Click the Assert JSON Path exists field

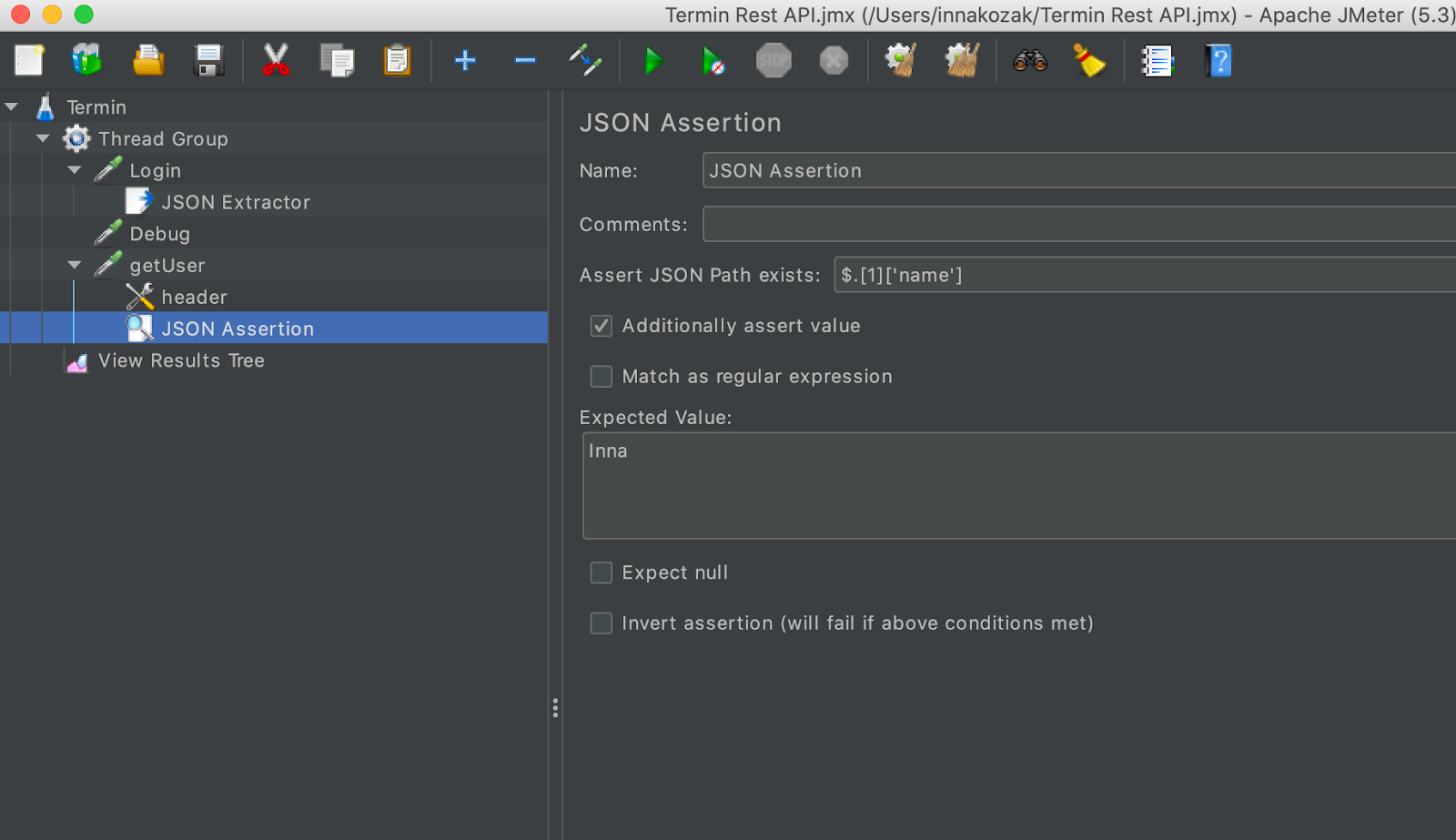coord(1145,275)
